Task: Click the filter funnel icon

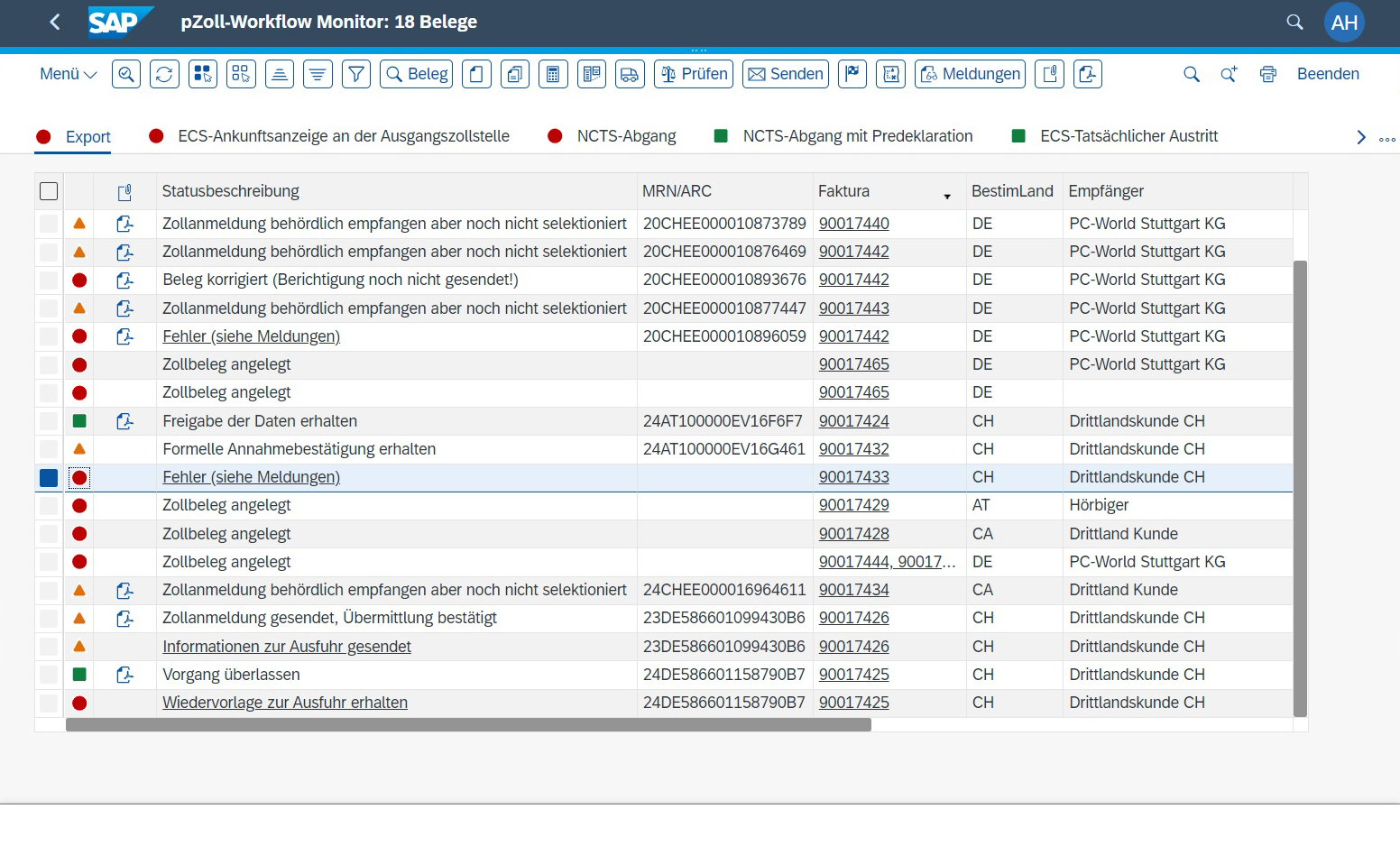Action: coord(356,74)
